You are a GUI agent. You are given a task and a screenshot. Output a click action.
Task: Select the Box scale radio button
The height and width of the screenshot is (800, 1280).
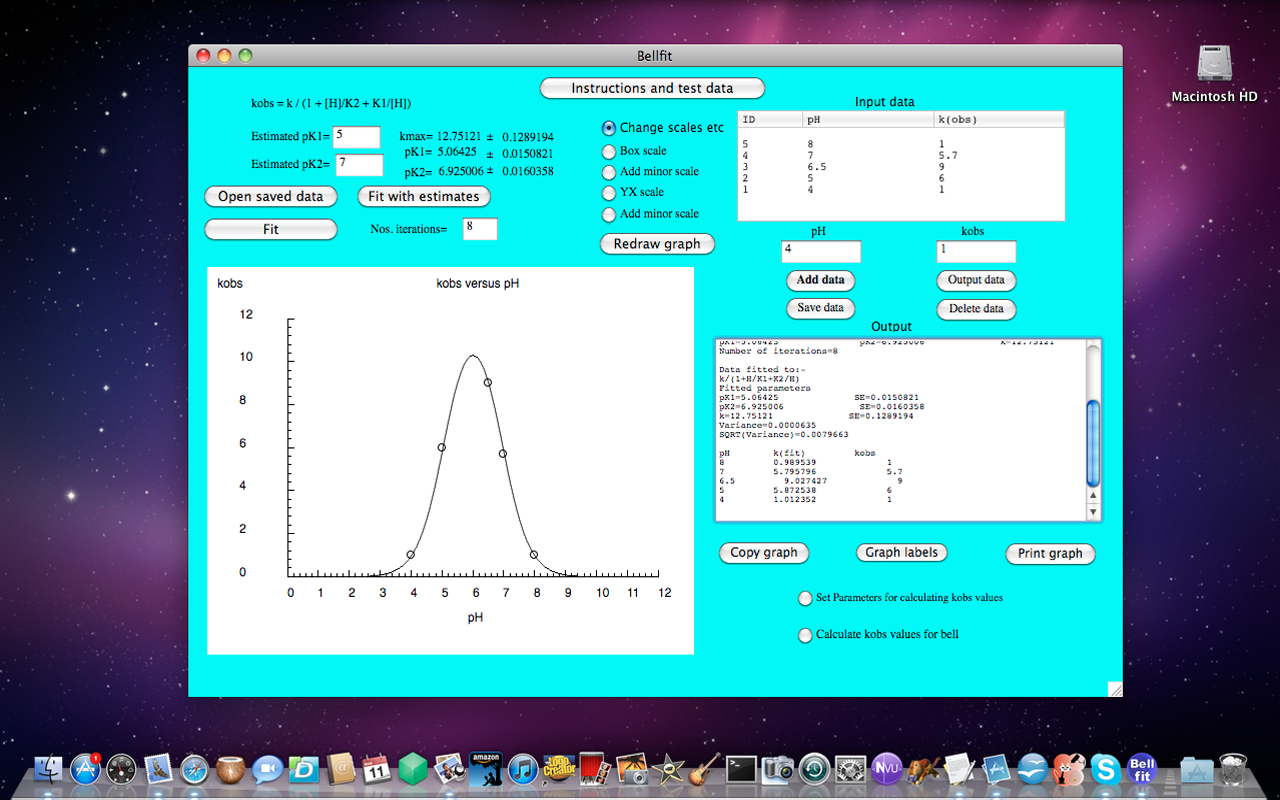point(608,151)
